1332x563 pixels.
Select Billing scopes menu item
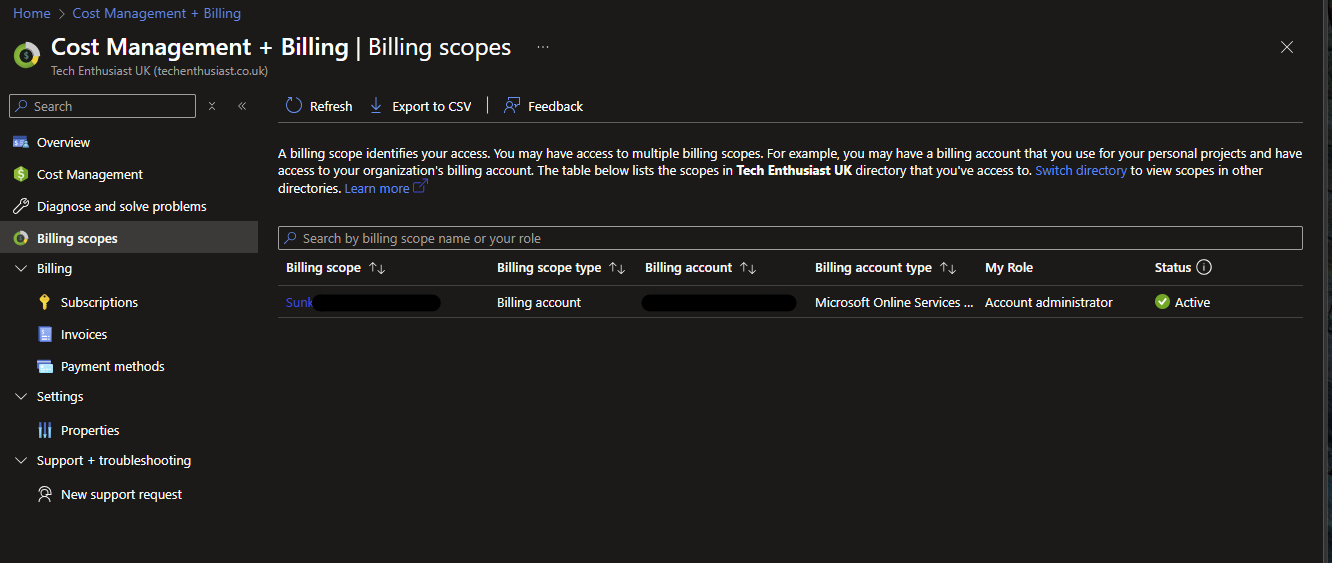point(129,238)
